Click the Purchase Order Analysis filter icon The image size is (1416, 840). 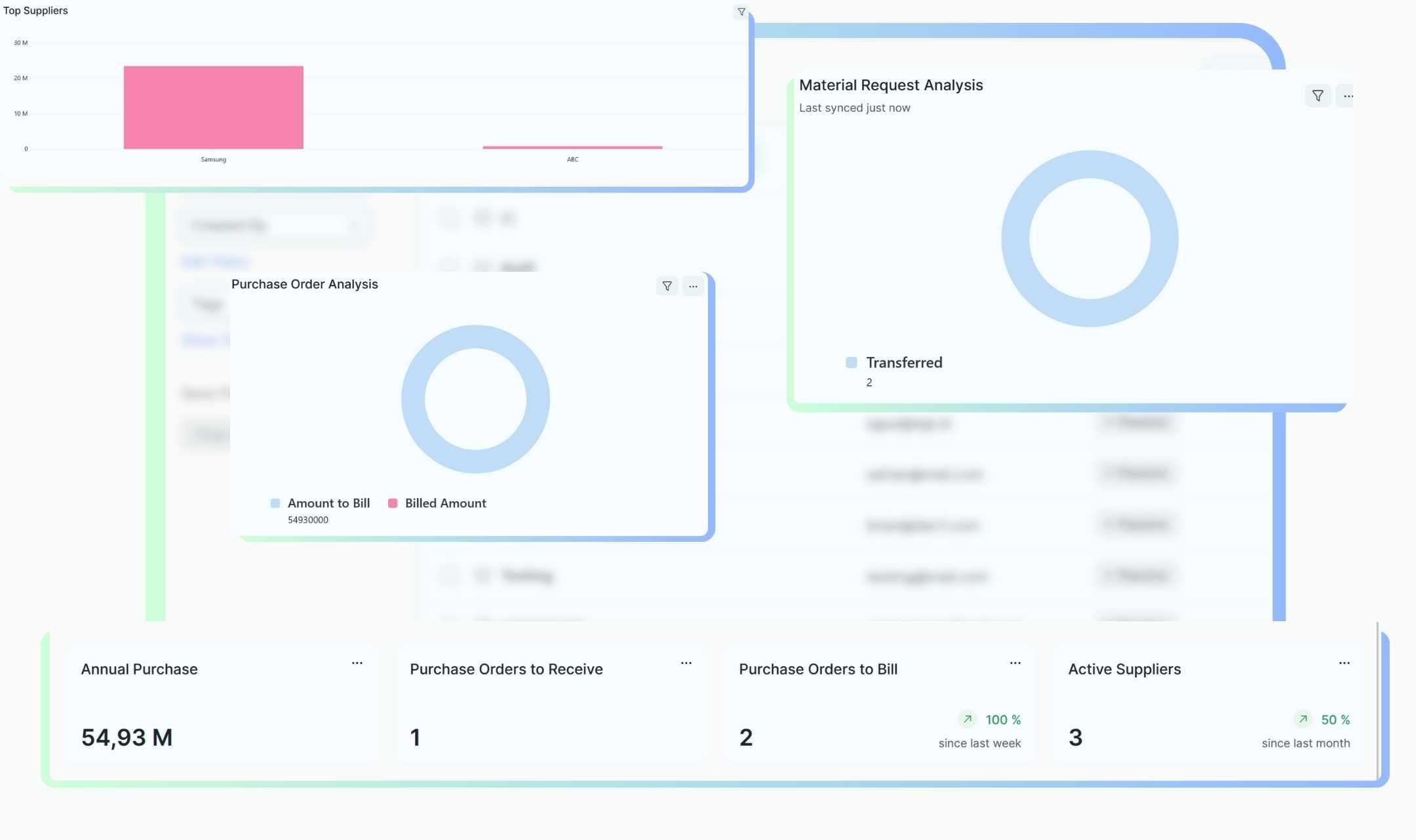point(667,286)
